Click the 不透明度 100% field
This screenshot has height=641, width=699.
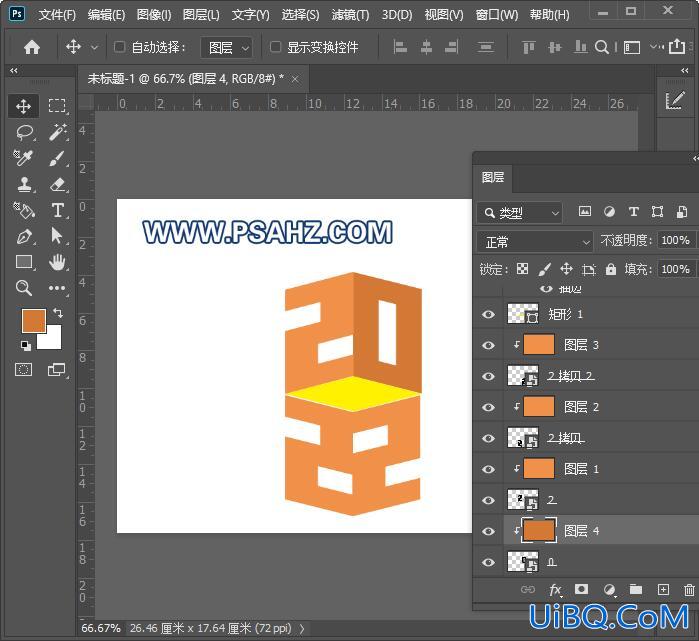coord(676,240)
